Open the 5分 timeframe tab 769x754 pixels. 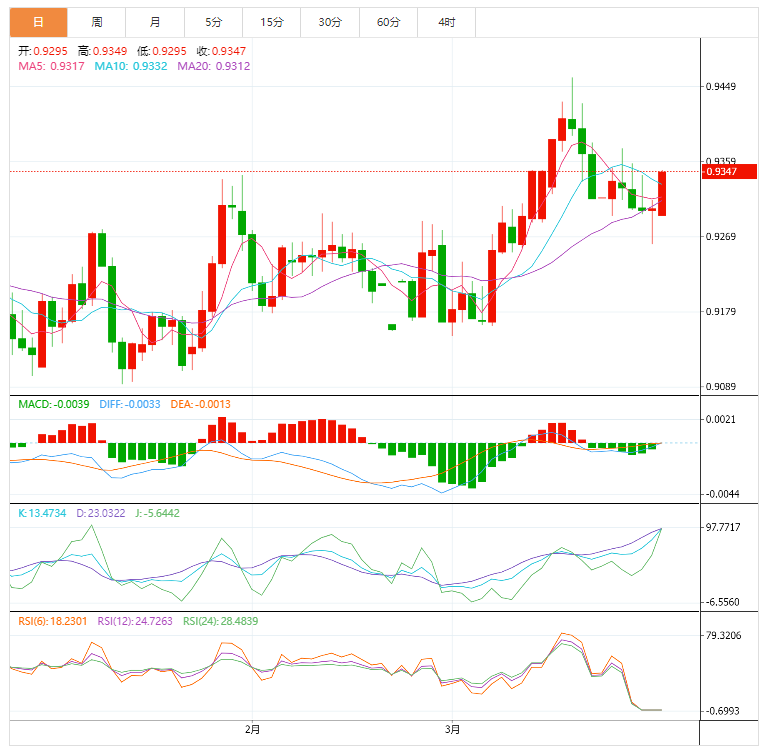point(213,22)
